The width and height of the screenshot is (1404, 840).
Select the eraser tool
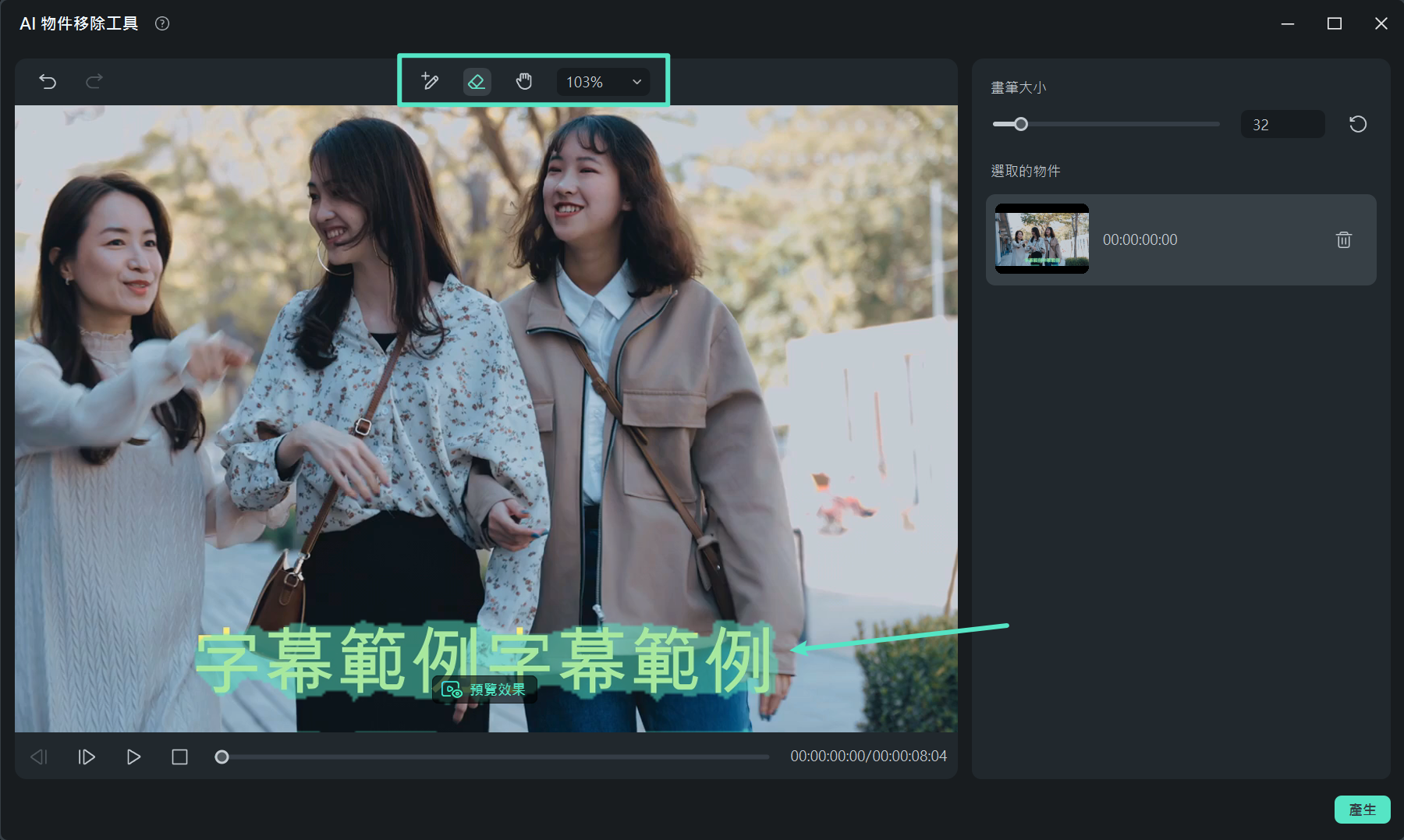(477, 81)
